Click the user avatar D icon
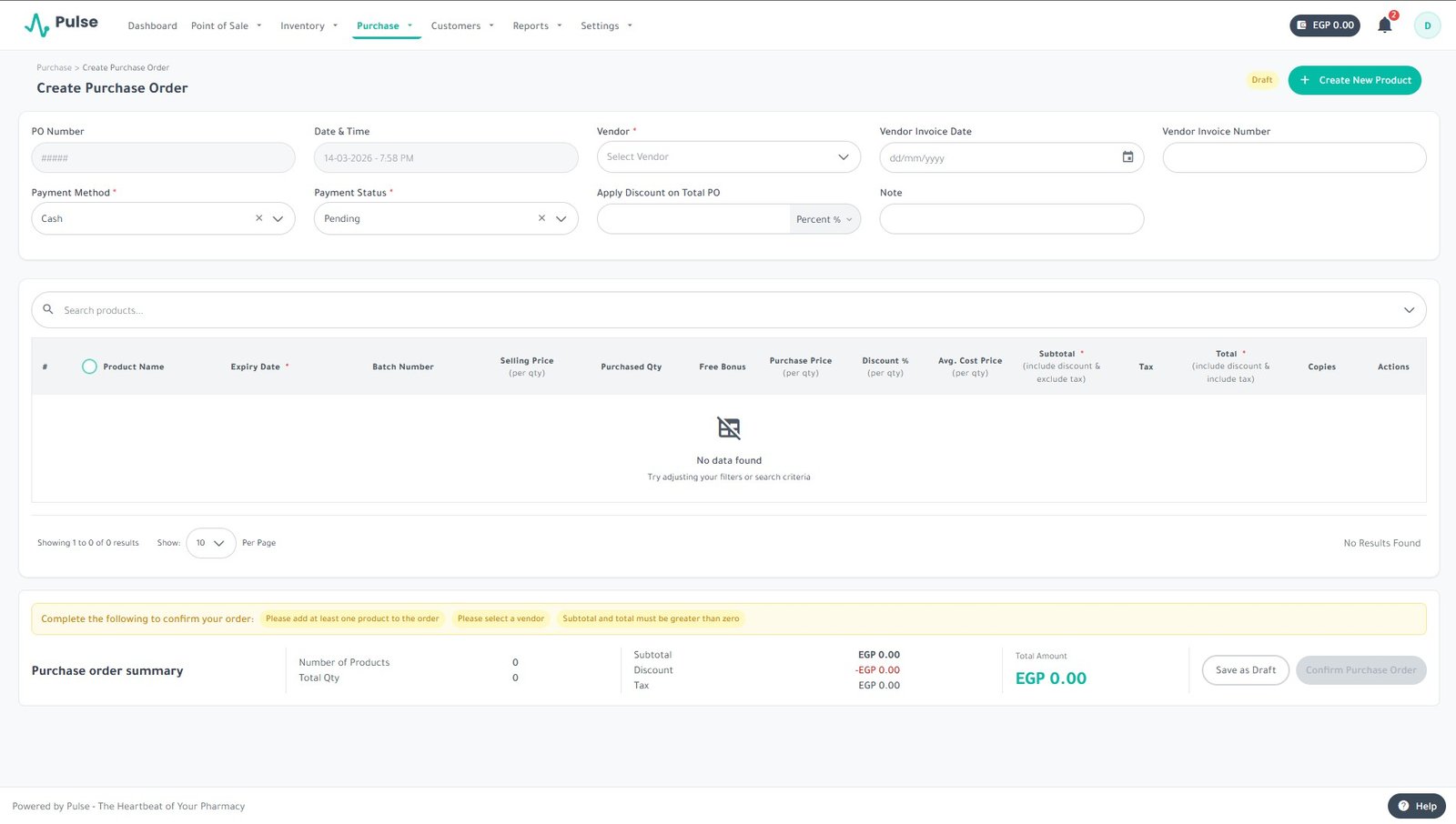 (x=1427, y=25)
